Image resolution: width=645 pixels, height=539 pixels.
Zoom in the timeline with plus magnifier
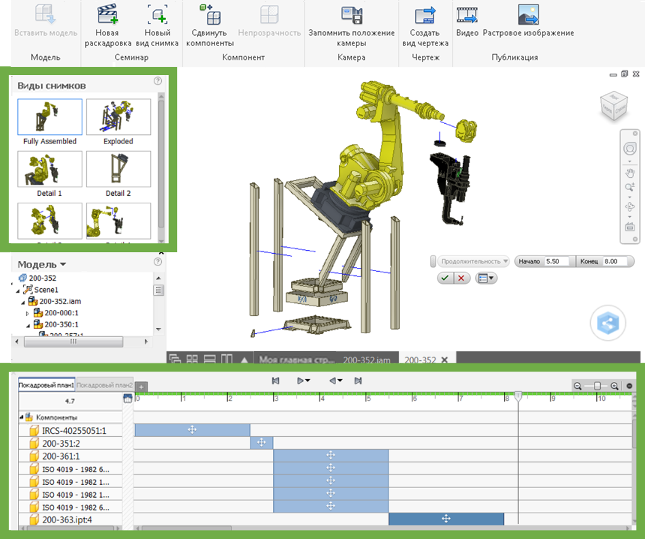[x=615, y=386]
